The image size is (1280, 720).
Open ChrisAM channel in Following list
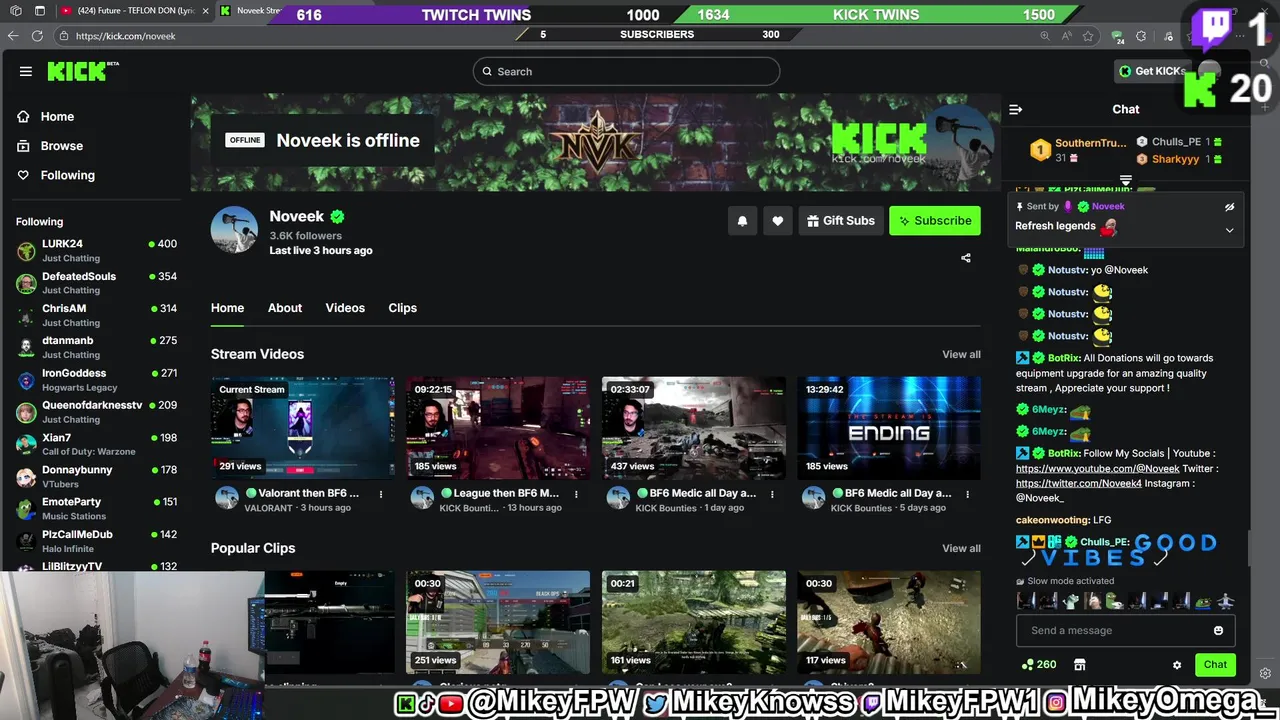(x=96, y=315)
